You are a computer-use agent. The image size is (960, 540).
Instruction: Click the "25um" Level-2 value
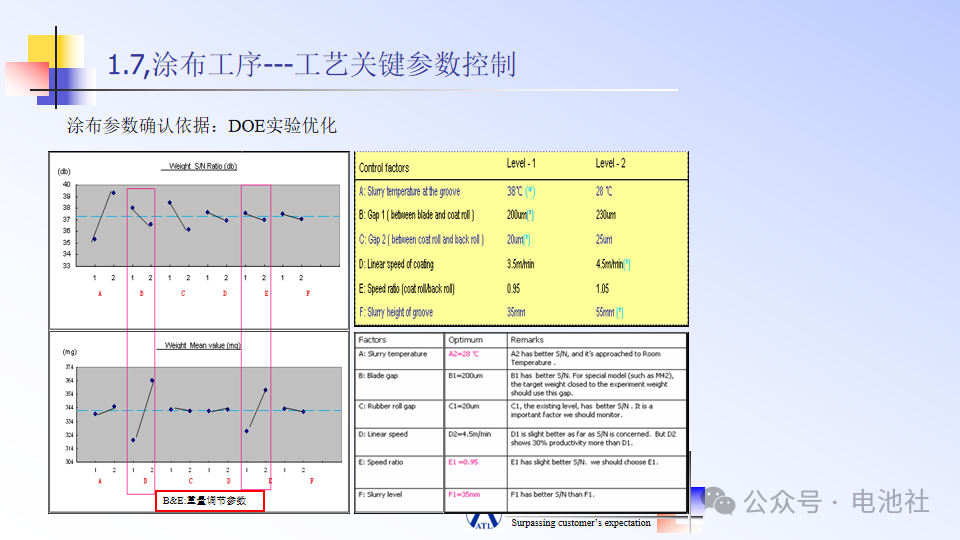tap(604, 239)
